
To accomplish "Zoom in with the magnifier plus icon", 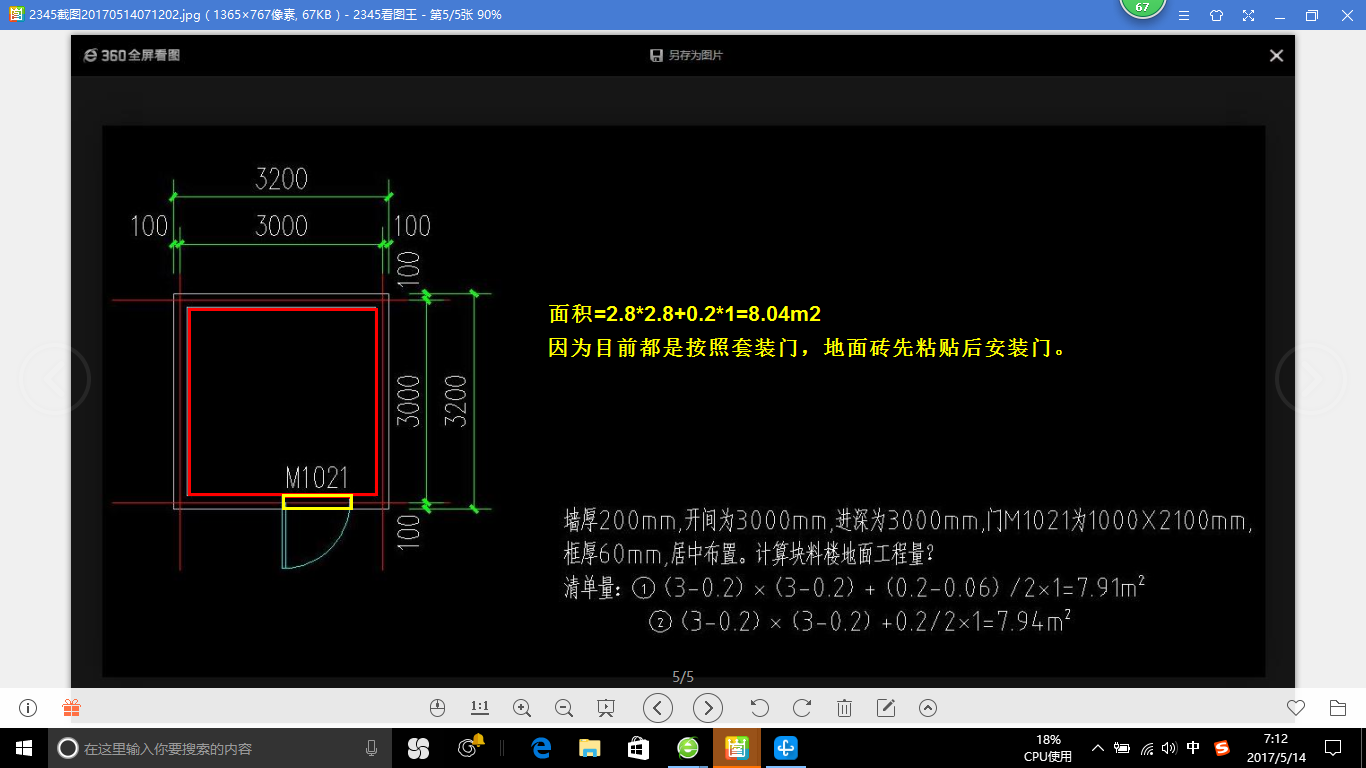I will click(521, 708).
